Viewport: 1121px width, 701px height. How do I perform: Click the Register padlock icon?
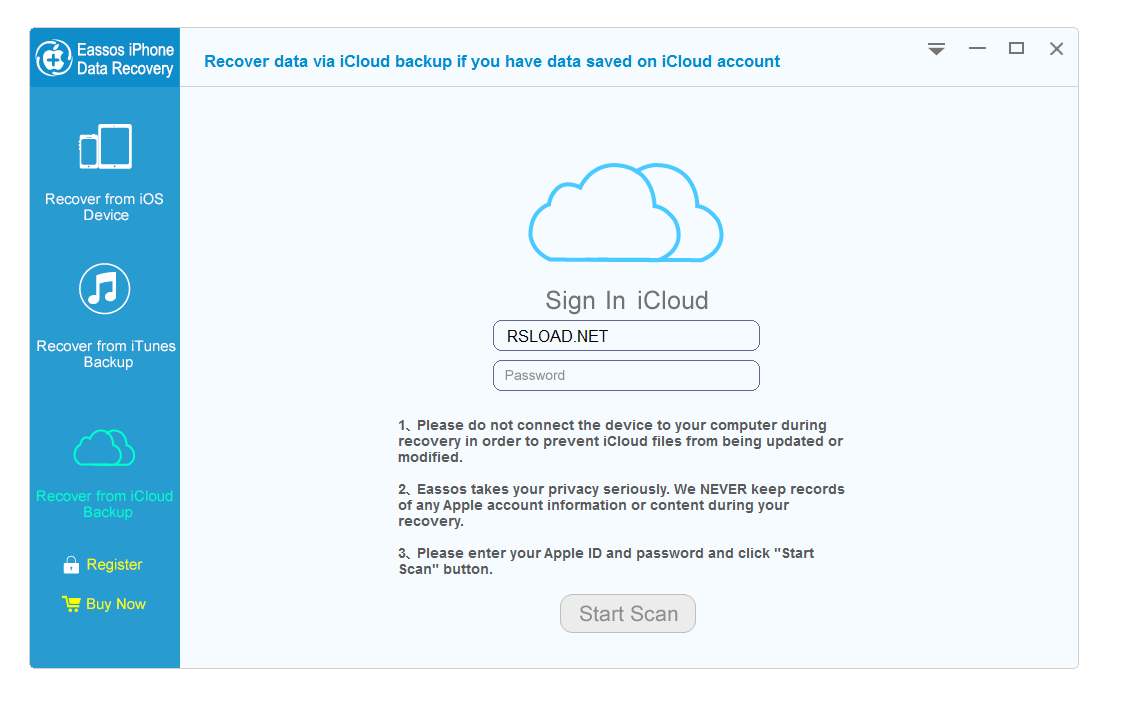coord(71,565)
